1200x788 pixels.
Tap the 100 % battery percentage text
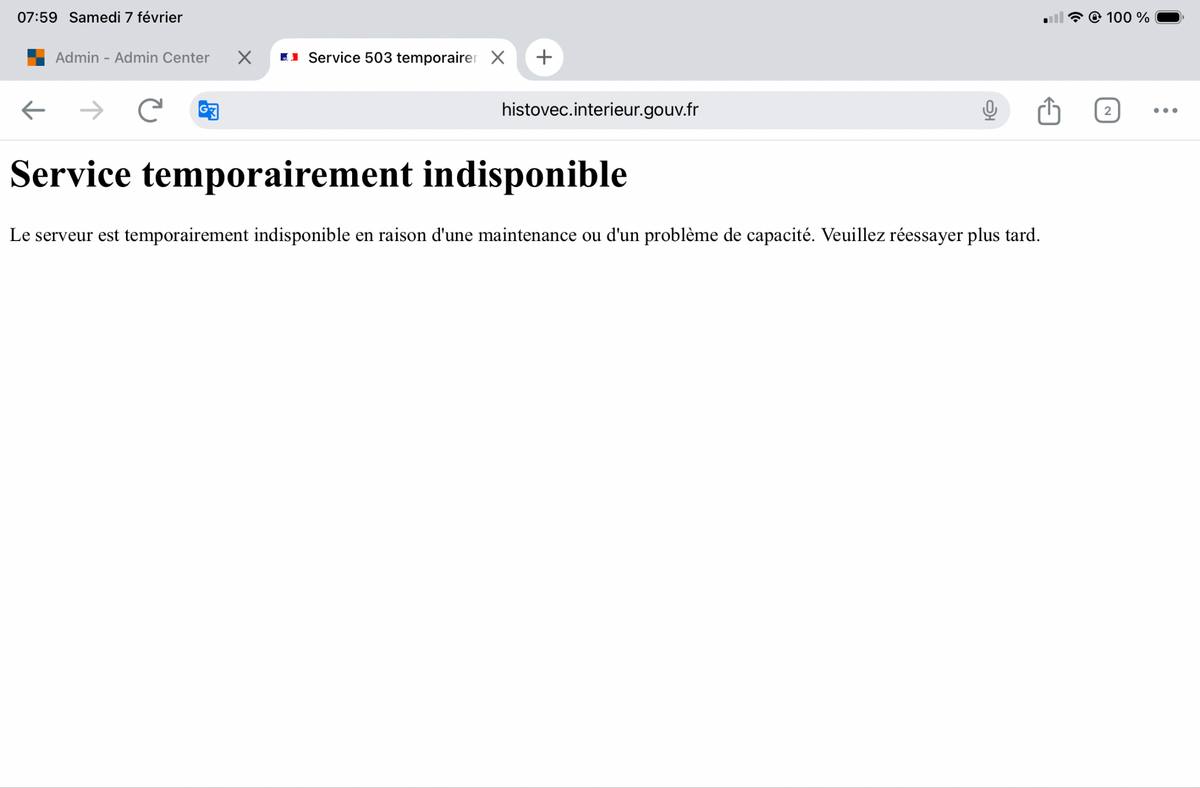click(1128, 17)
